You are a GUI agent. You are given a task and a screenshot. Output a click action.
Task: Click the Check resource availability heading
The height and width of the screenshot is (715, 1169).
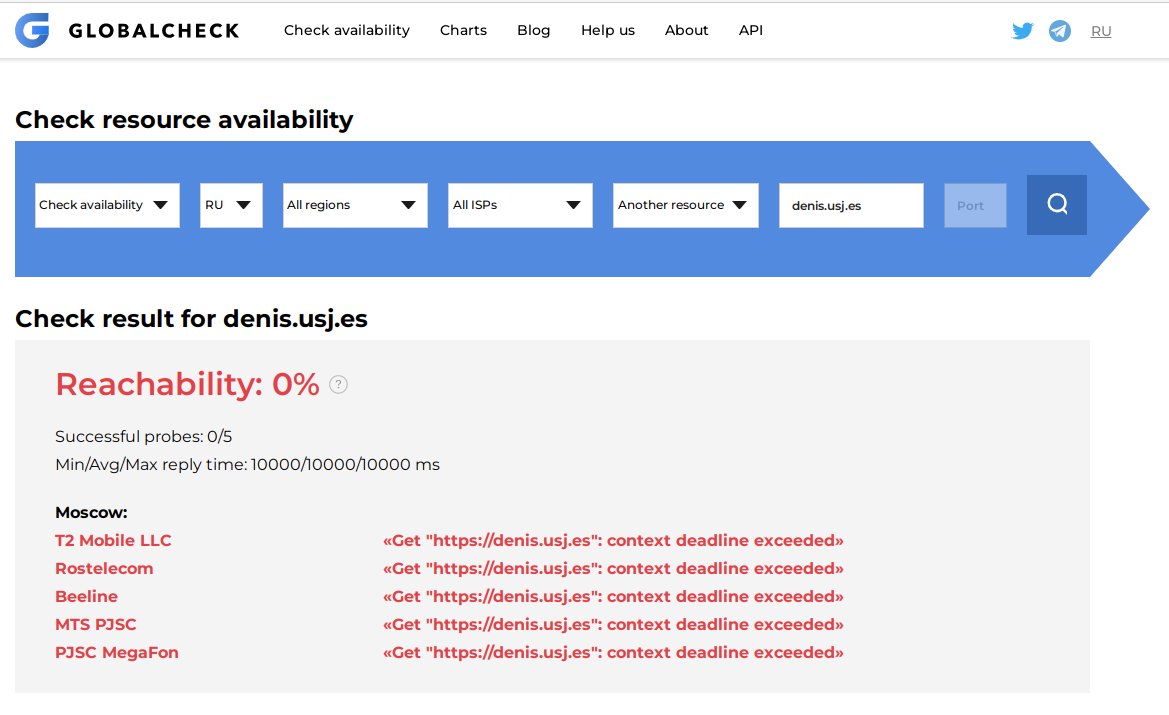point(184,120)
